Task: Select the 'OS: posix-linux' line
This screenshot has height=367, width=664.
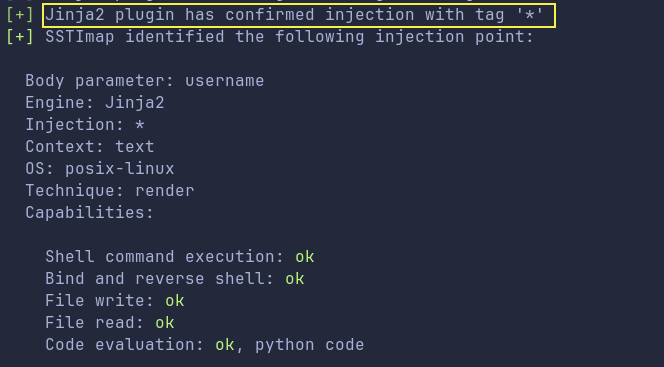Action: [100, 168]
